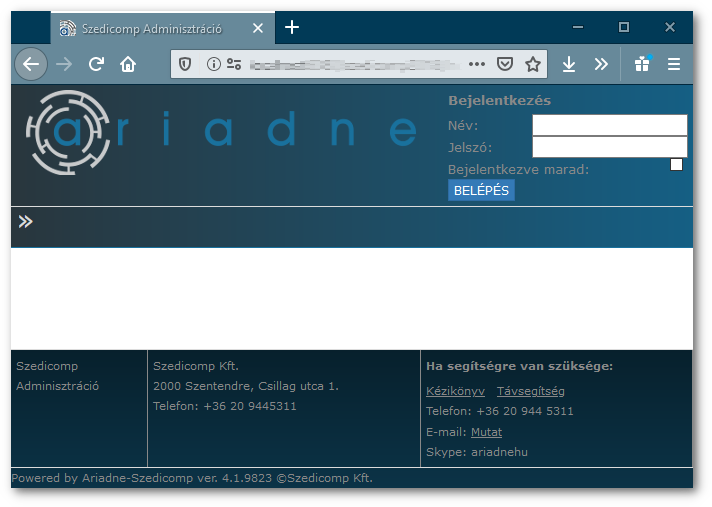Open the tracking protection shield icon
712x507 pixels.
[185, 64]
